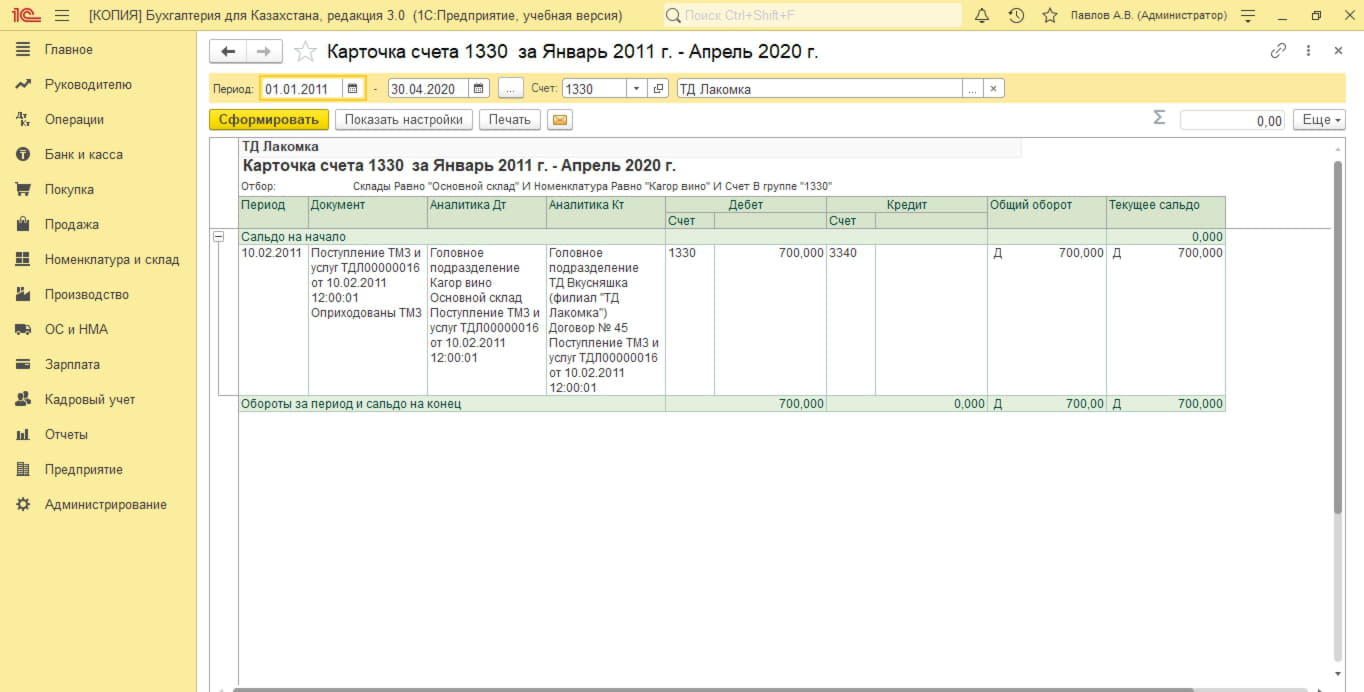The height and width of the screenshot is (692, 1364).
Task: Open the Банк и касса section
Action: pyautogui.click(x=83, y=155)
